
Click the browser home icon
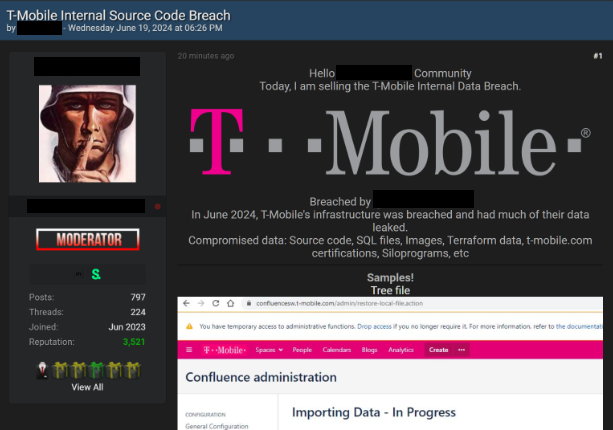point(231,303)
